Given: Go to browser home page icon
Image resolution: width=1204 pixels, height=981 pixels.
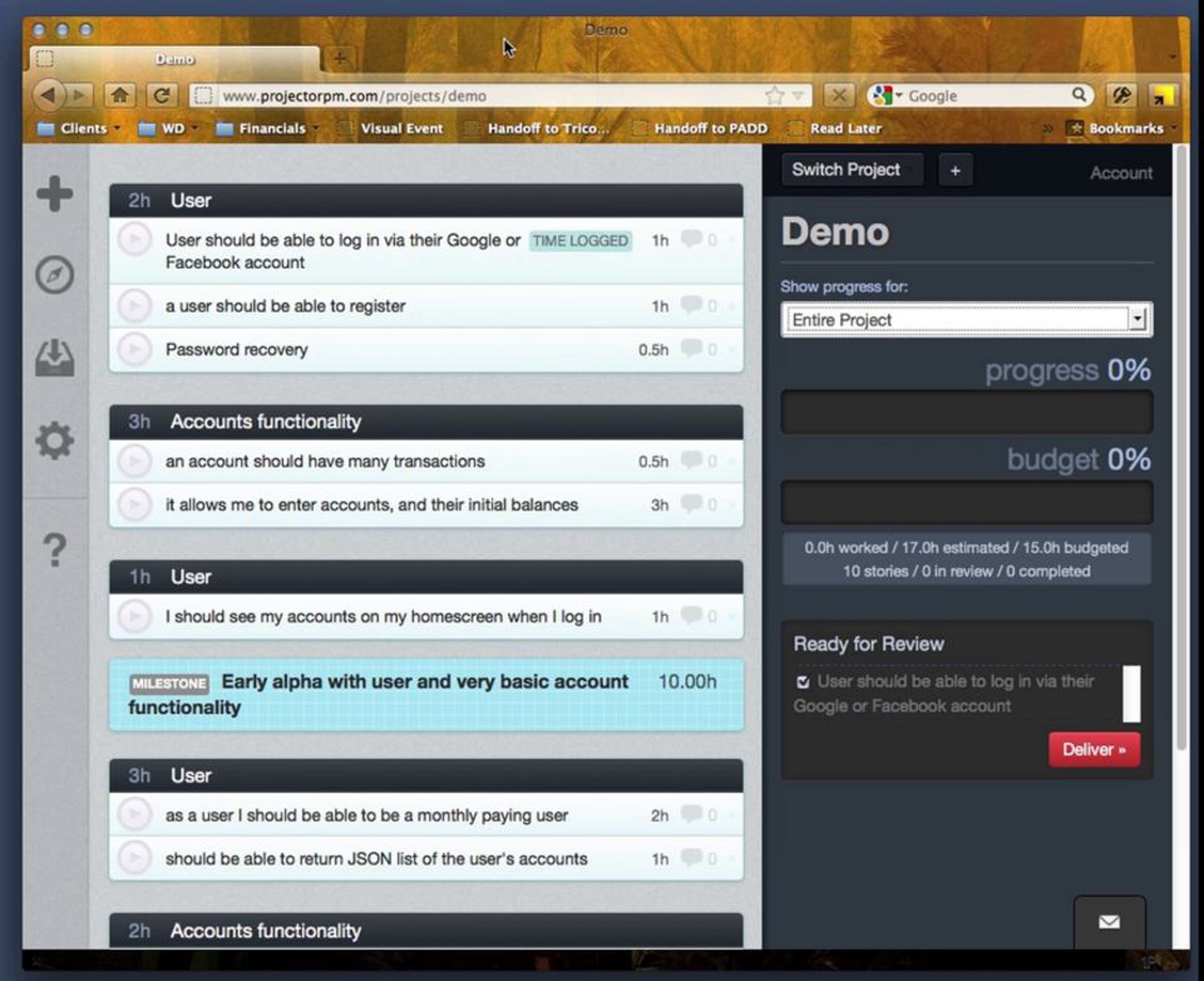Looking at the screenshot, I should 119,95.
